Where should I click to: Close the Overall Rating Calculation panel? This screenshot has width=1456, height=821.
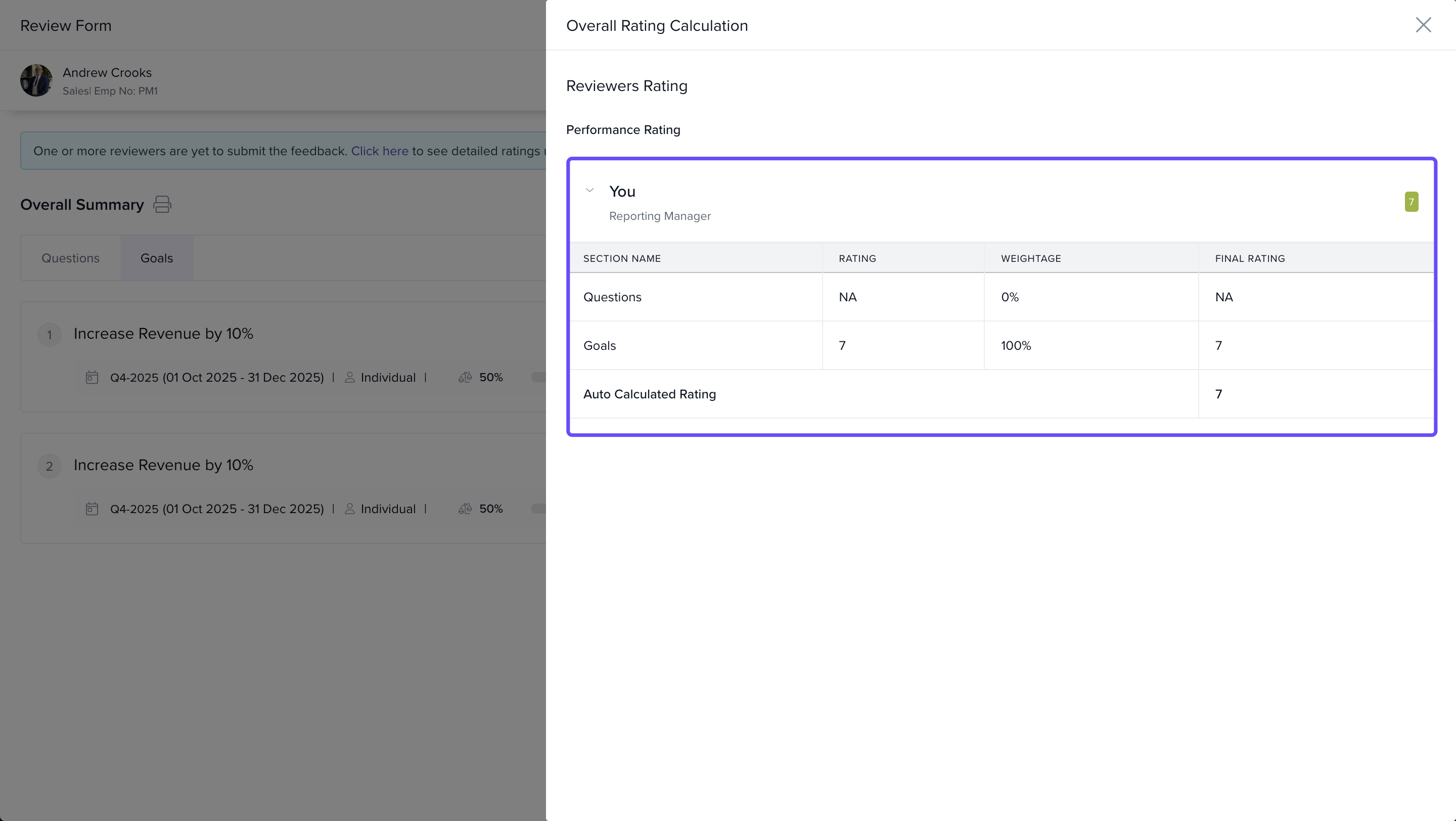1423,25
